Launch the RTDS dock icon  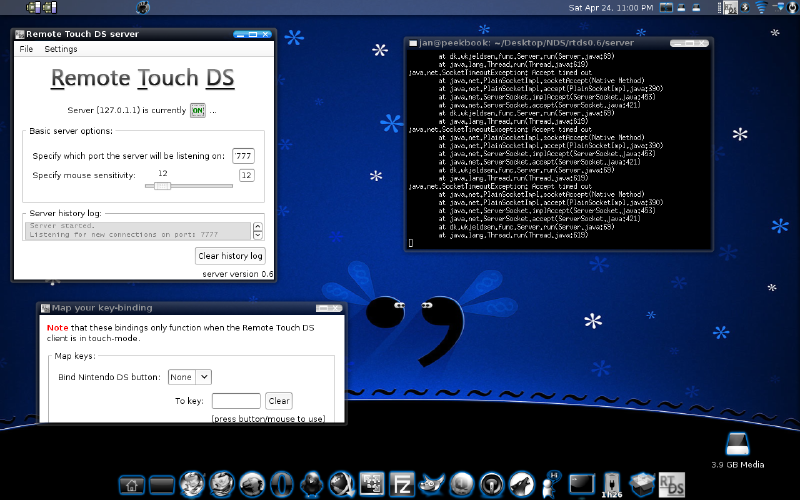tap(671, 484)
